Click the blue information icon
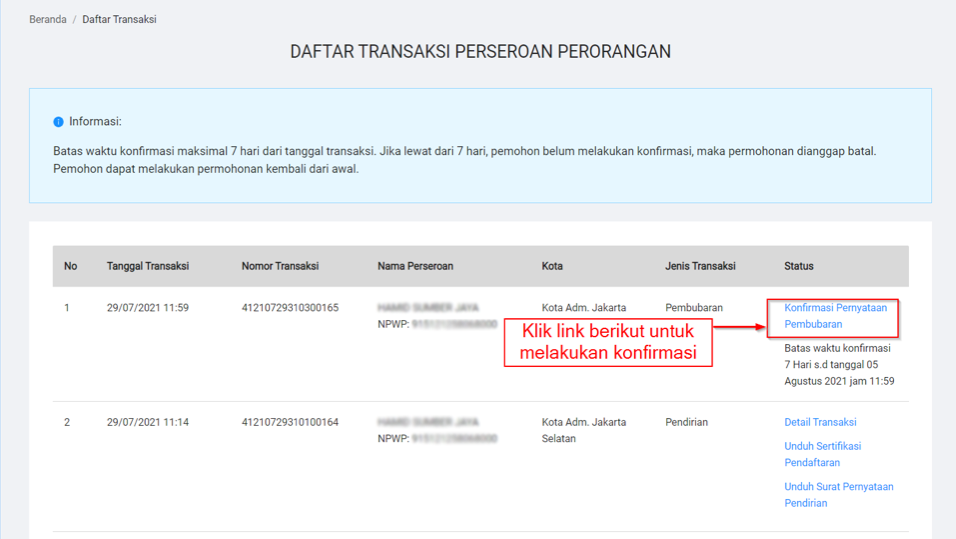956x539 pixels. 58,122
